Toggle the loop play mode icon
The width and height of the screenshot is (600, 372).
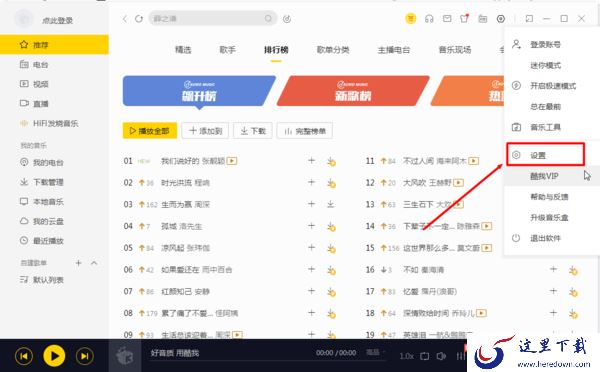click(x=425, y=356)
